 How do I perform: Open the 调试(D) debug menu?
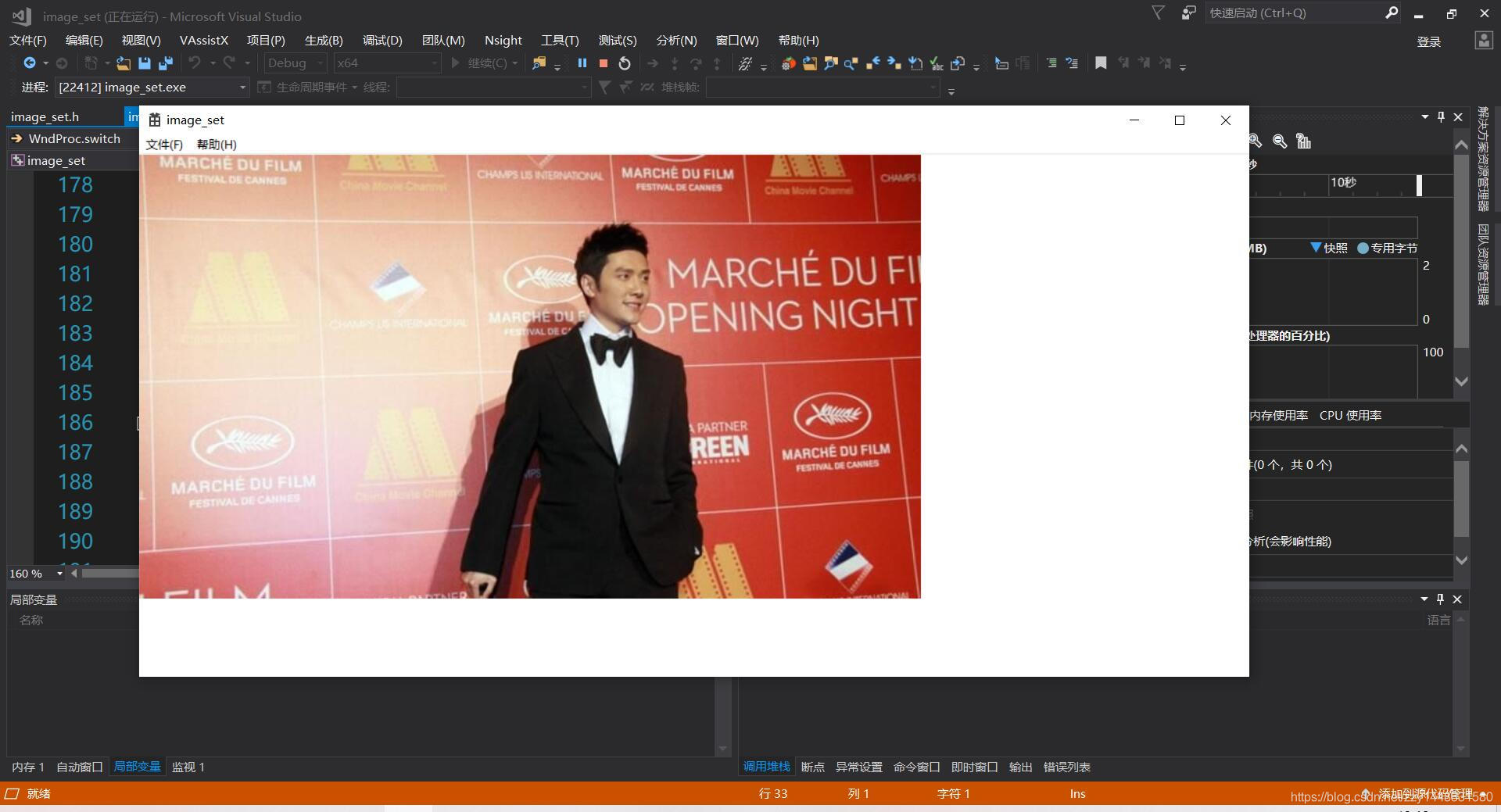382,40
